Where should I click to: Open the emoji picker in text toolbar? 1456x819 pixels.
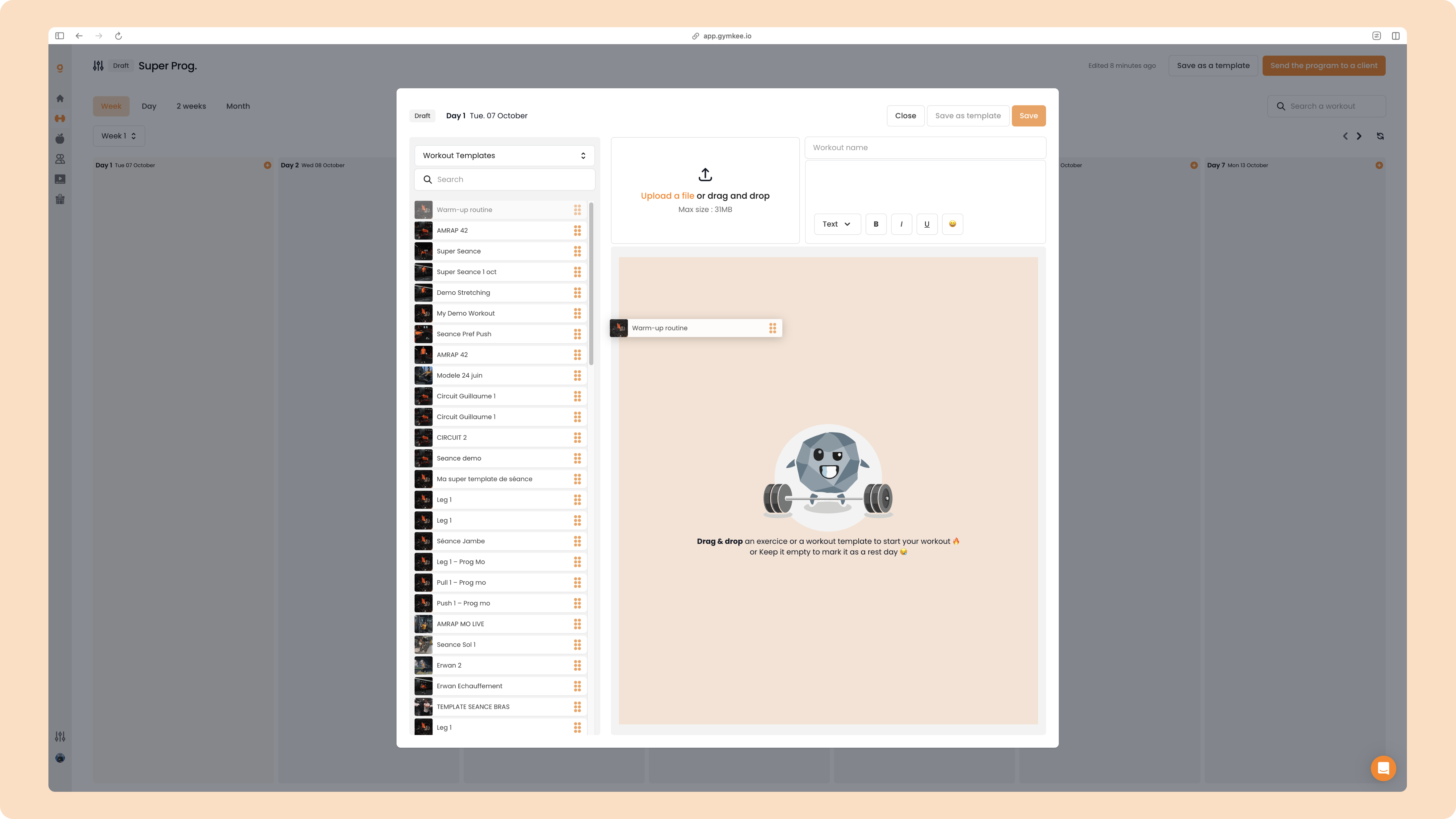click(x=953, y=224)
